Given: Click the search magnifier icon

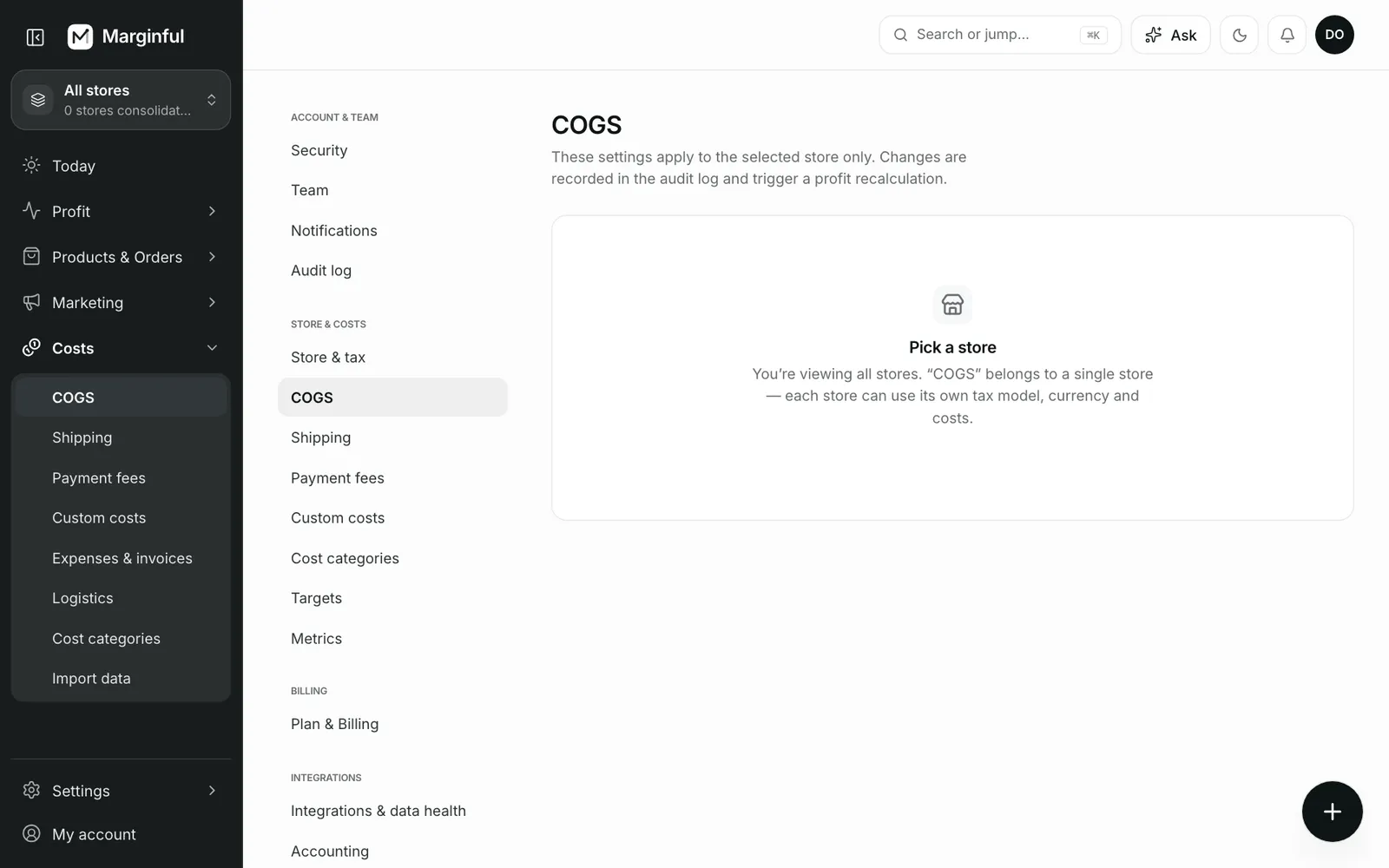Looking at the screenshot, I should [900, 35].
